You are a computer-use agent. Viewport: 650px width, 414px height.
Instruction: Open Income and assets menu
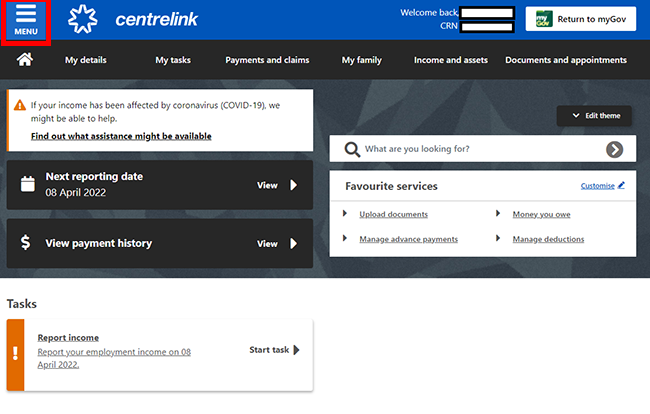click(451, 60)
